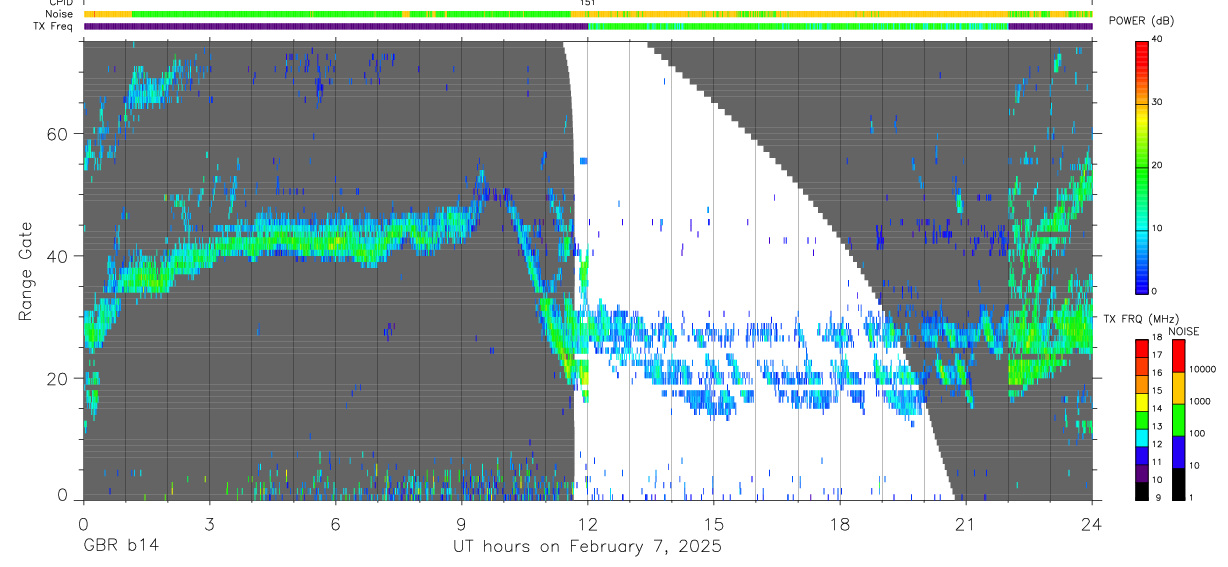Click the blue swatch in the noise legend
The image size is (1228, 567).
click(1177, 451)
